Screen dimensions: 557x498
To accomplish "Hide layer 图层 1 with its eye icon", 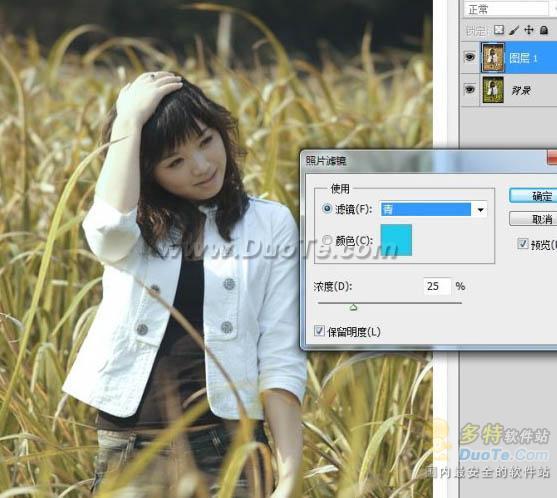I will 470,57.
